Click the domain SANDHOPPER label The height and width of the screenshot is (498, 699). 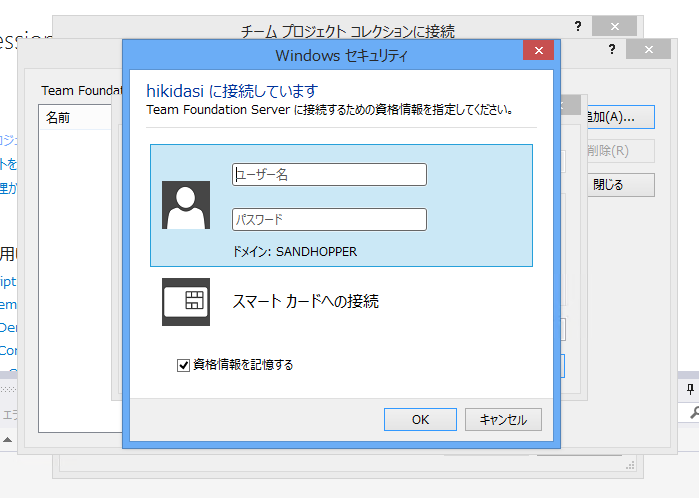[295, 252]
